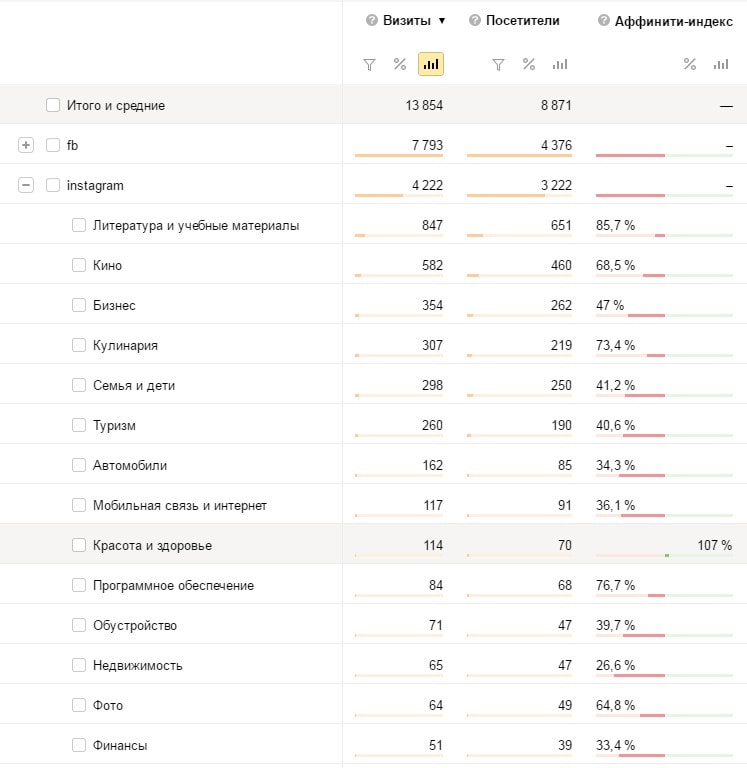747x768 pixels.
Task: Show percent values for Посетители column
Action: click(x=529, y=65)
